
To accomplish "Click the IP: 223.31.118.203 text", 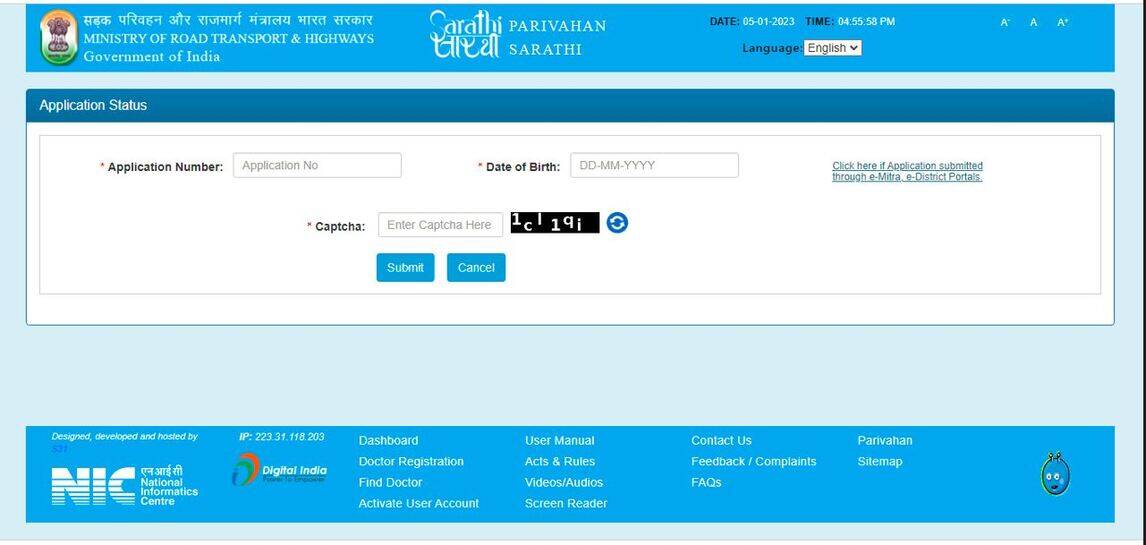I will pyautogui.click(x=281, y=437).
